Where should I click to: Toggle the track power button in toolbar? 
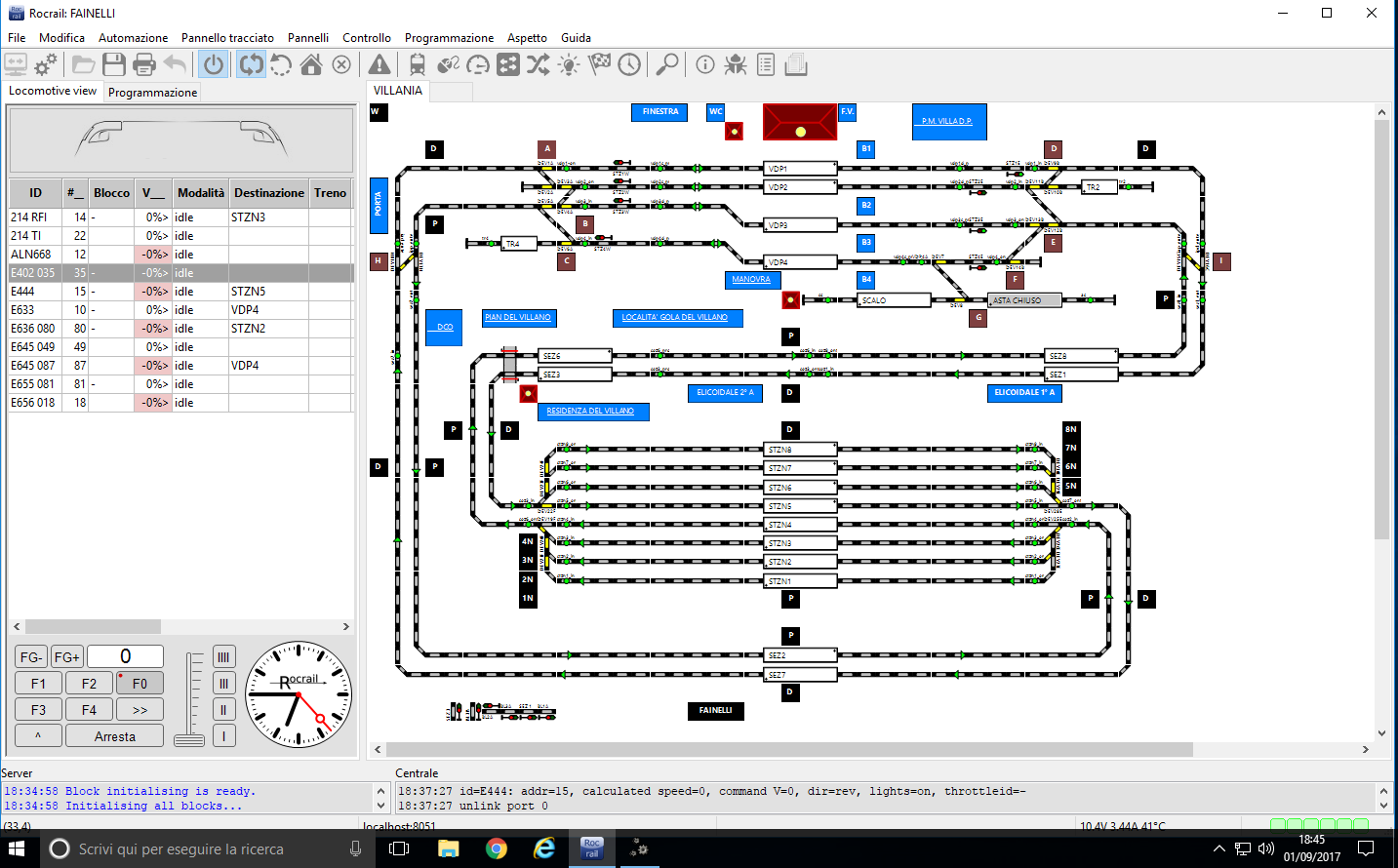(x=214, y=65)
